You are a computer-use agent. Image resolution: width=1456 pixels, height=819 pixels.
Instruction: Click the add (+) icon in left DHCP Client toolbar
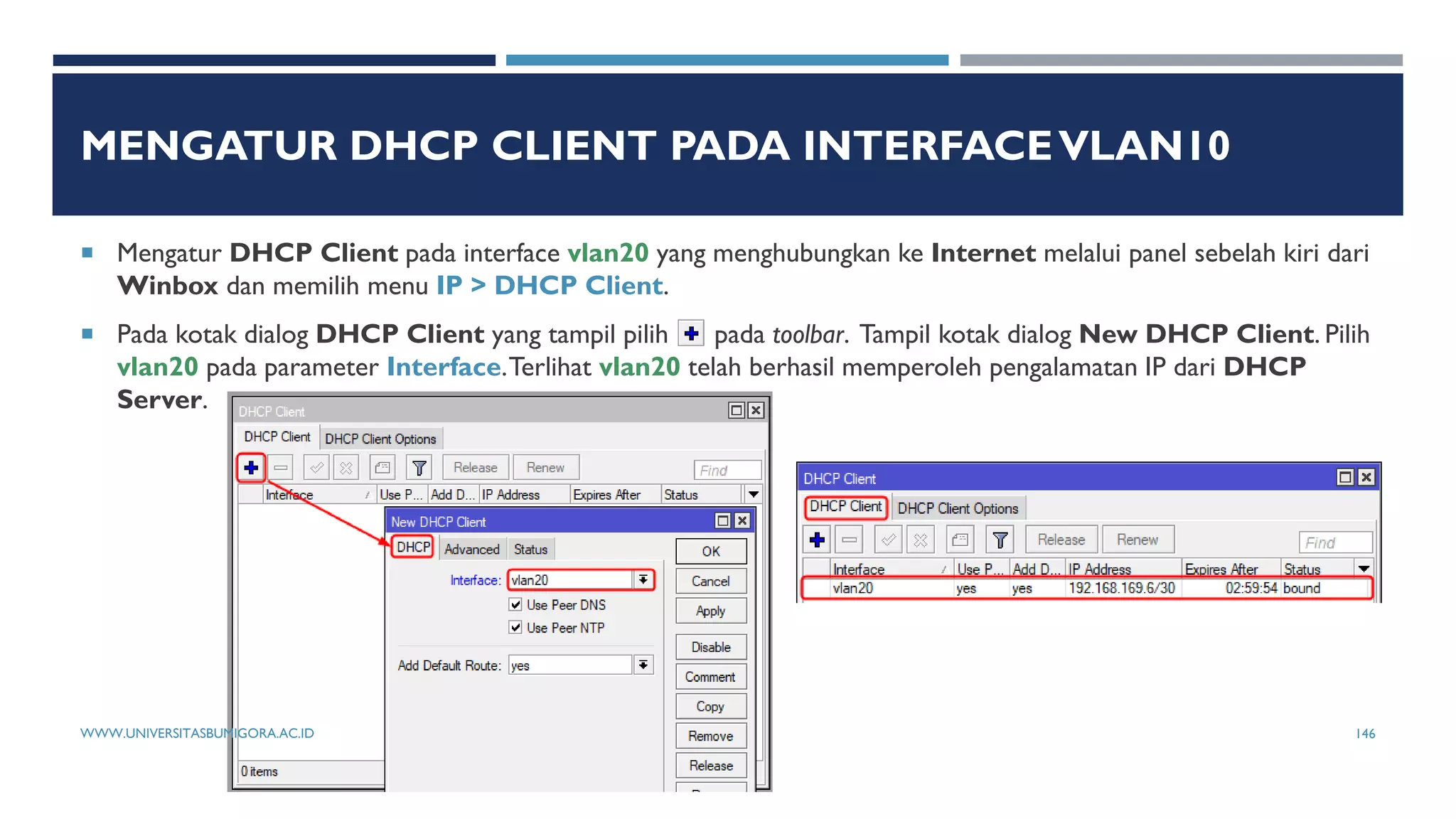(x=251, y=468)
